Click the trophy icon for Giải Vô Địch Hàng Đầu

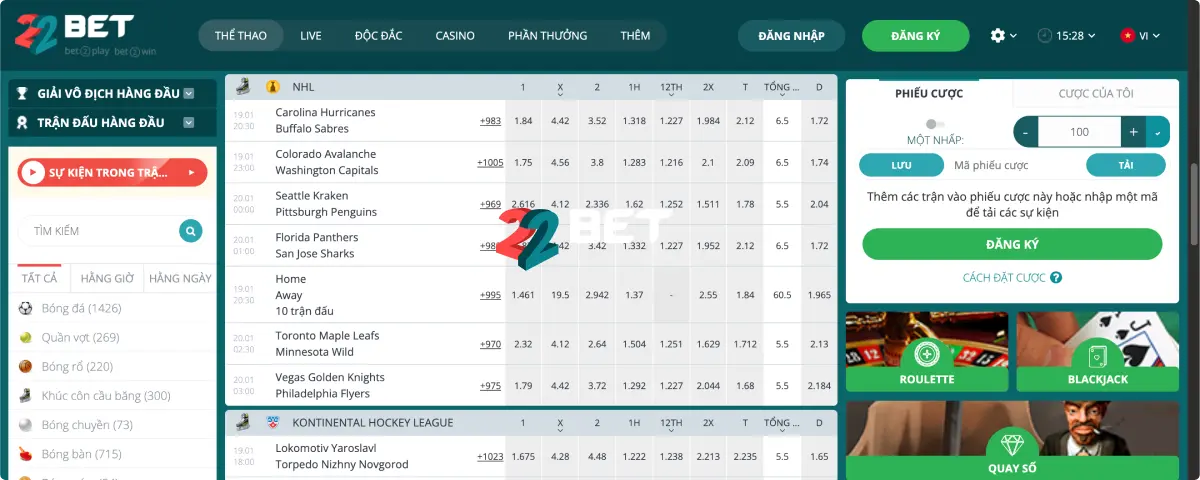[22, 93]
